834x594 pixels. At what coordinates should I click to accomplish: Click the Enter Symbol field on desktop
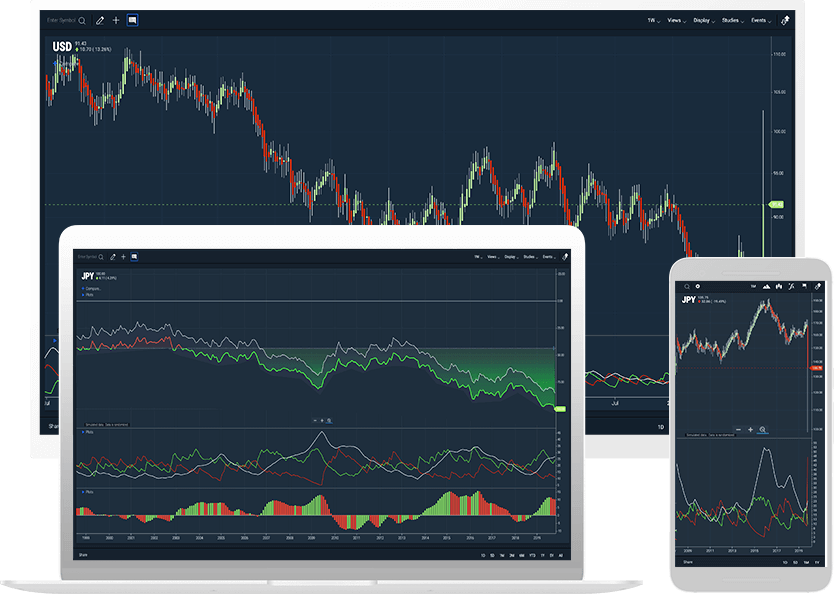coord(62,20)
